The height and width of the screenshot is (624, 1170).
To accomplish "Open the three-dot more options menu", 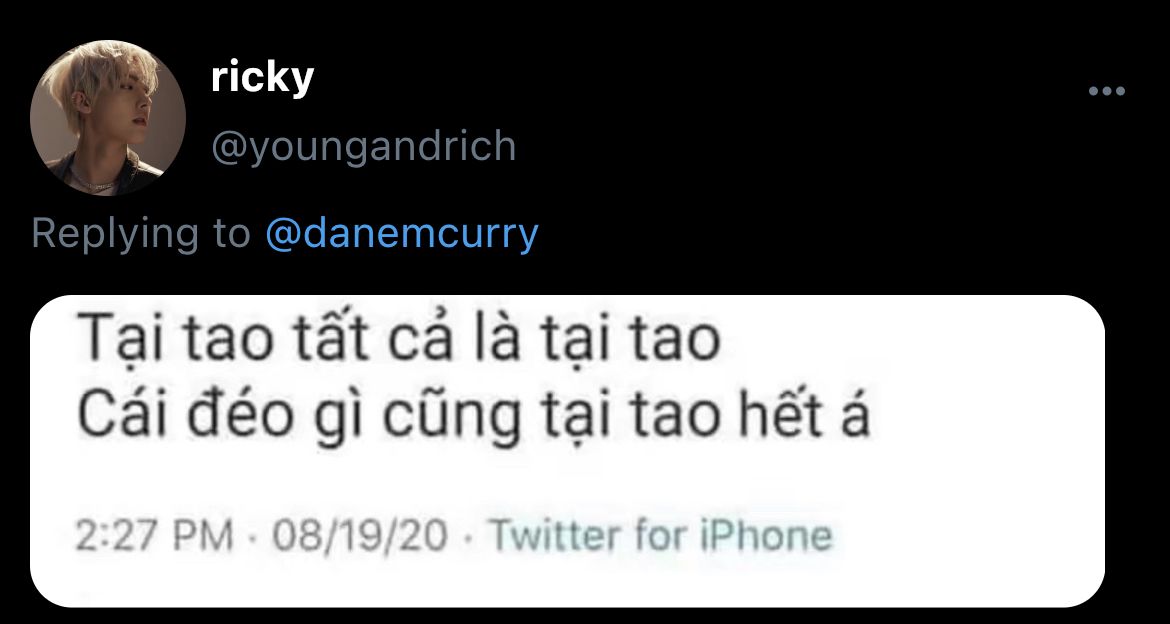I will (x=1107, y=92).
